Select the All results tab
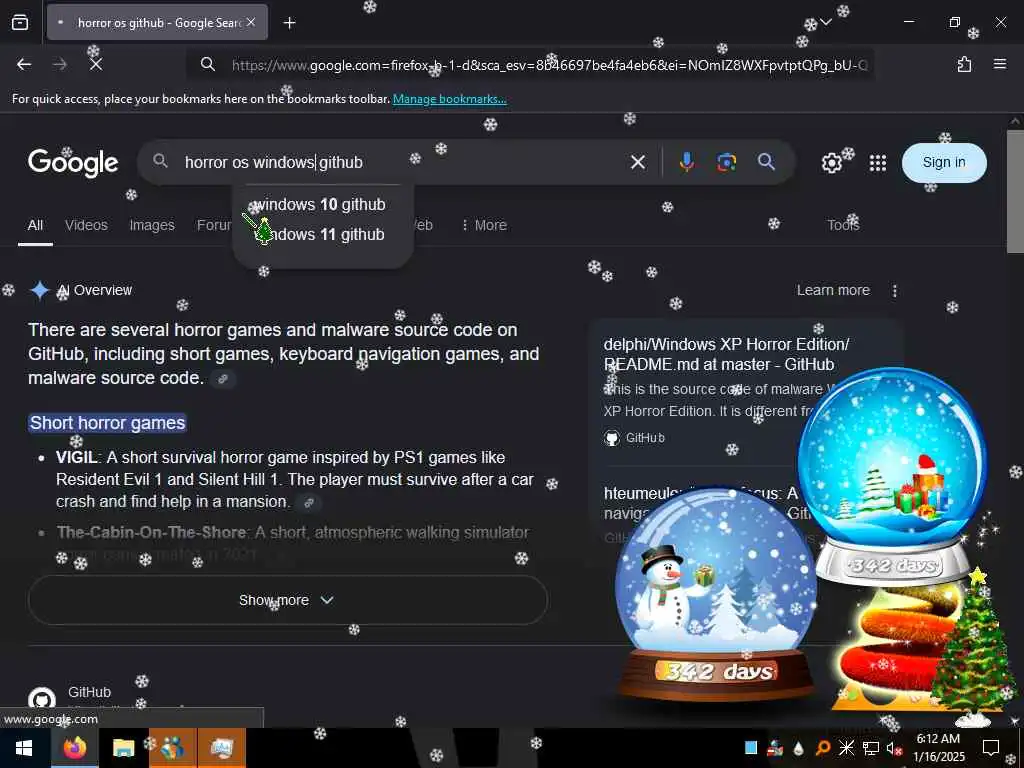1024x768 pixels. 35,225
